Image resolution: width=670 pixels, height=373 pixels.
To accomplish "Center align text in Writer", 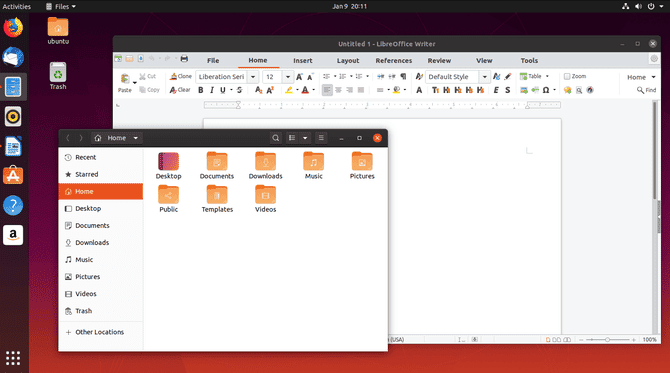I will tap(338, 90).
